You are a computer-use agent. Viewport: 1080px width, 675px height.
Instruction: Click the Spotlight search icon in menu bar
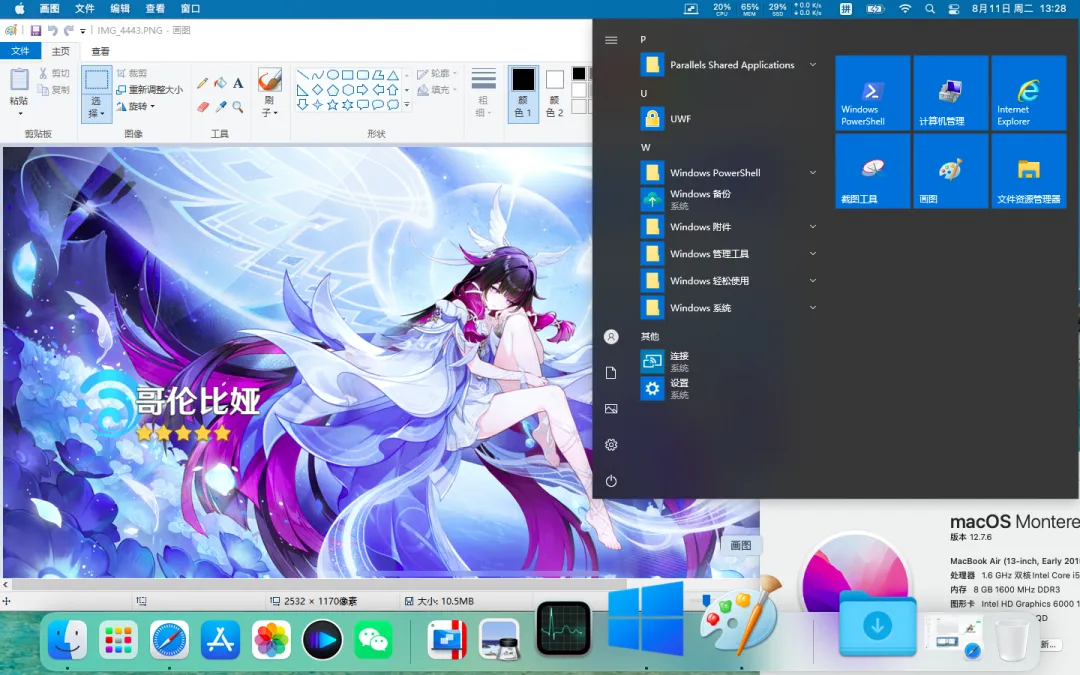point(930,8)
